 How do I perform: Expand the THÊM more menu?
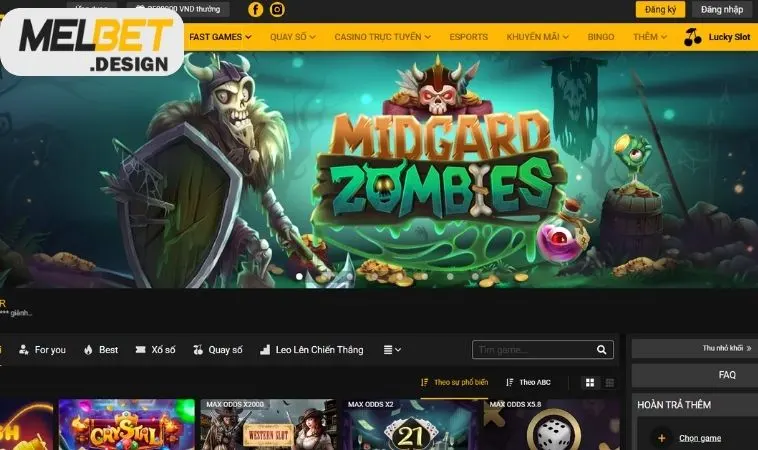[650, 37]
